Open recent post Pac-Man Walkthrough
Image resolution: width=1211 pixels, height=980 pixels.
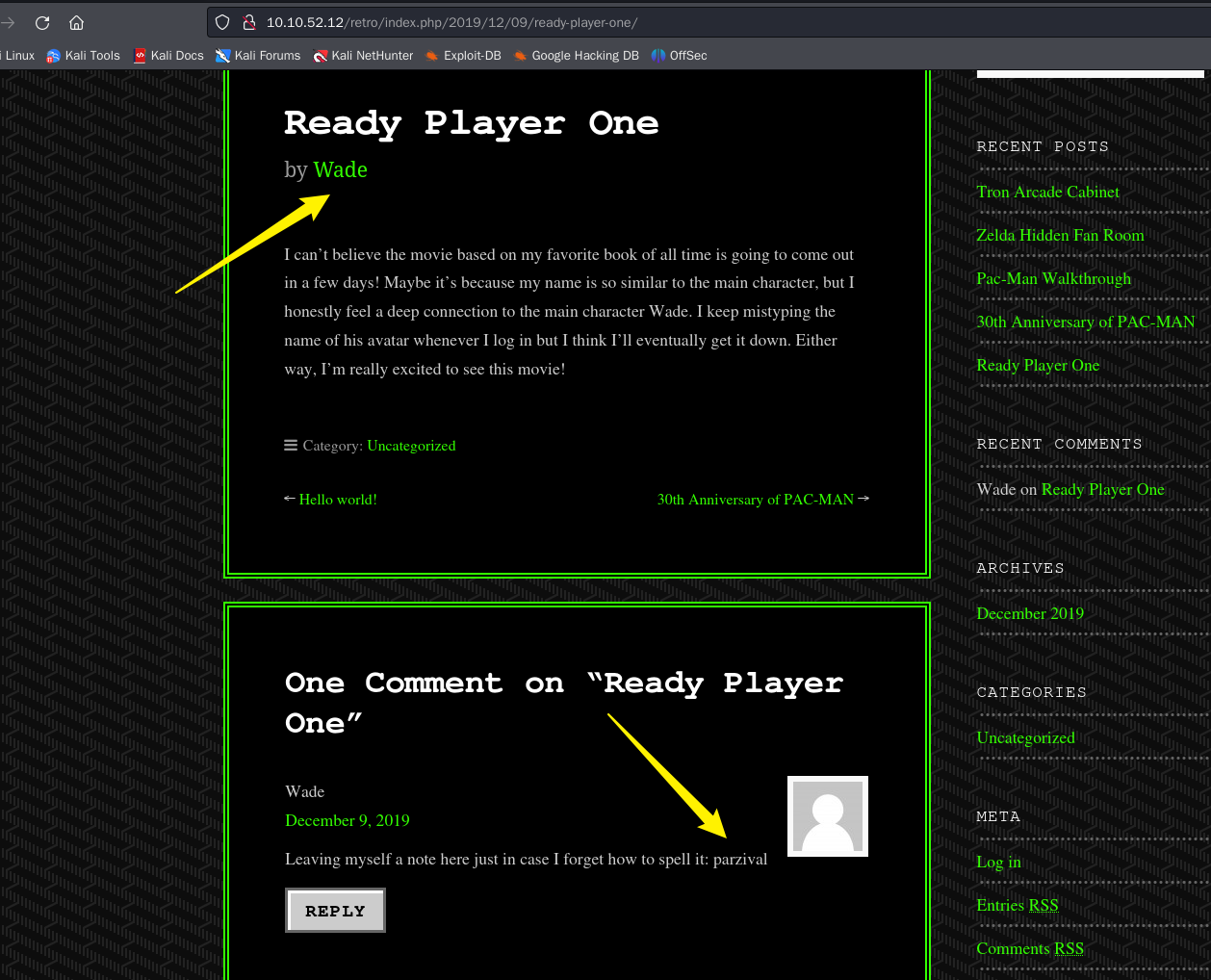pyautogui.click(x=1053, y=278)
